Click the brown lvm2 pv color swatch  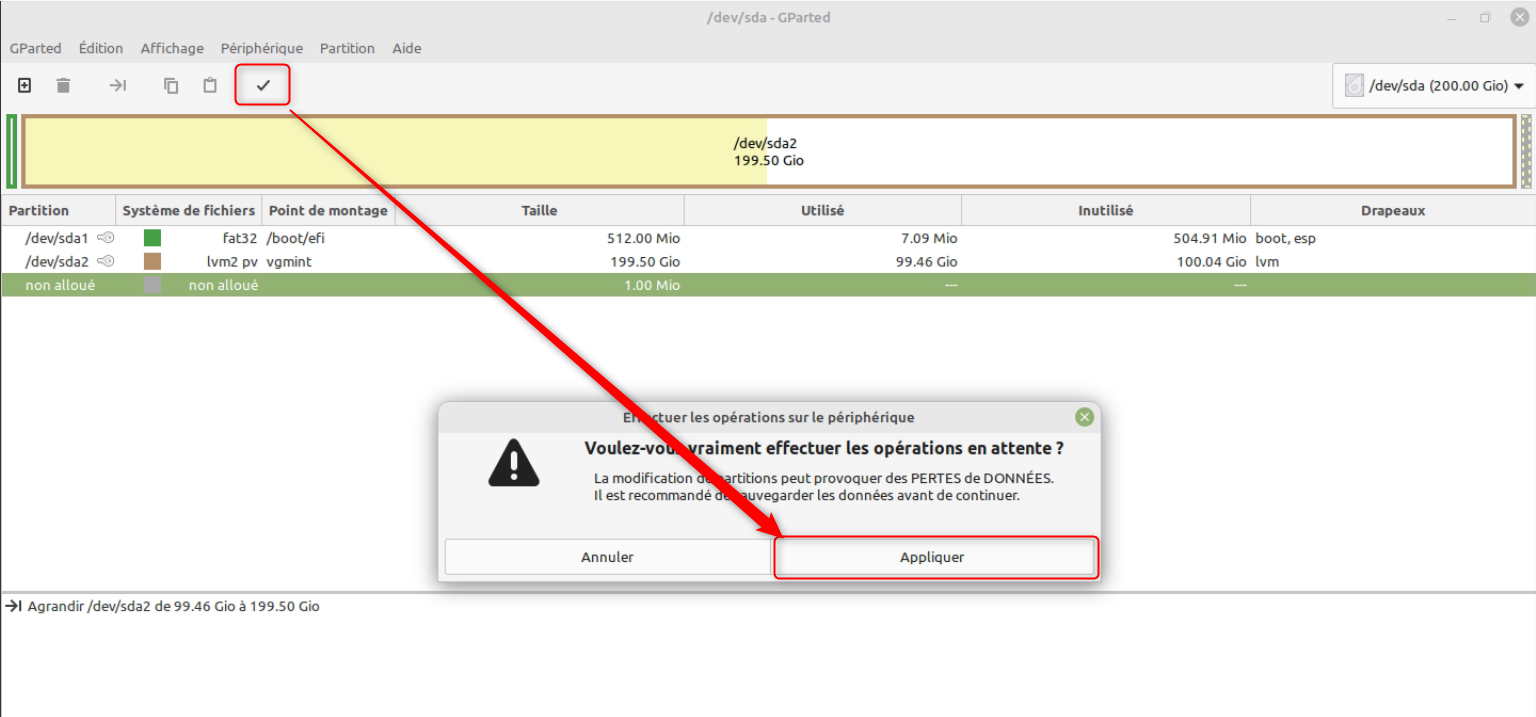pos(152,261)
